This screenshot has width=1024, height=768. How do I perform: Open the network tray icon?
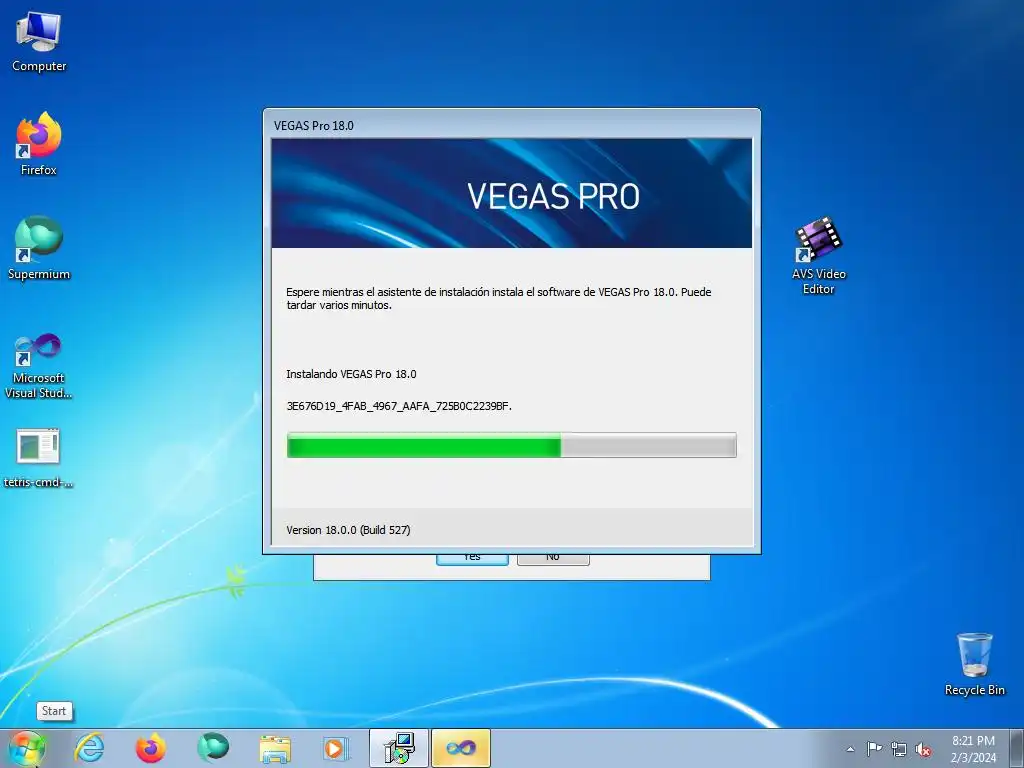tap(899, 750)
